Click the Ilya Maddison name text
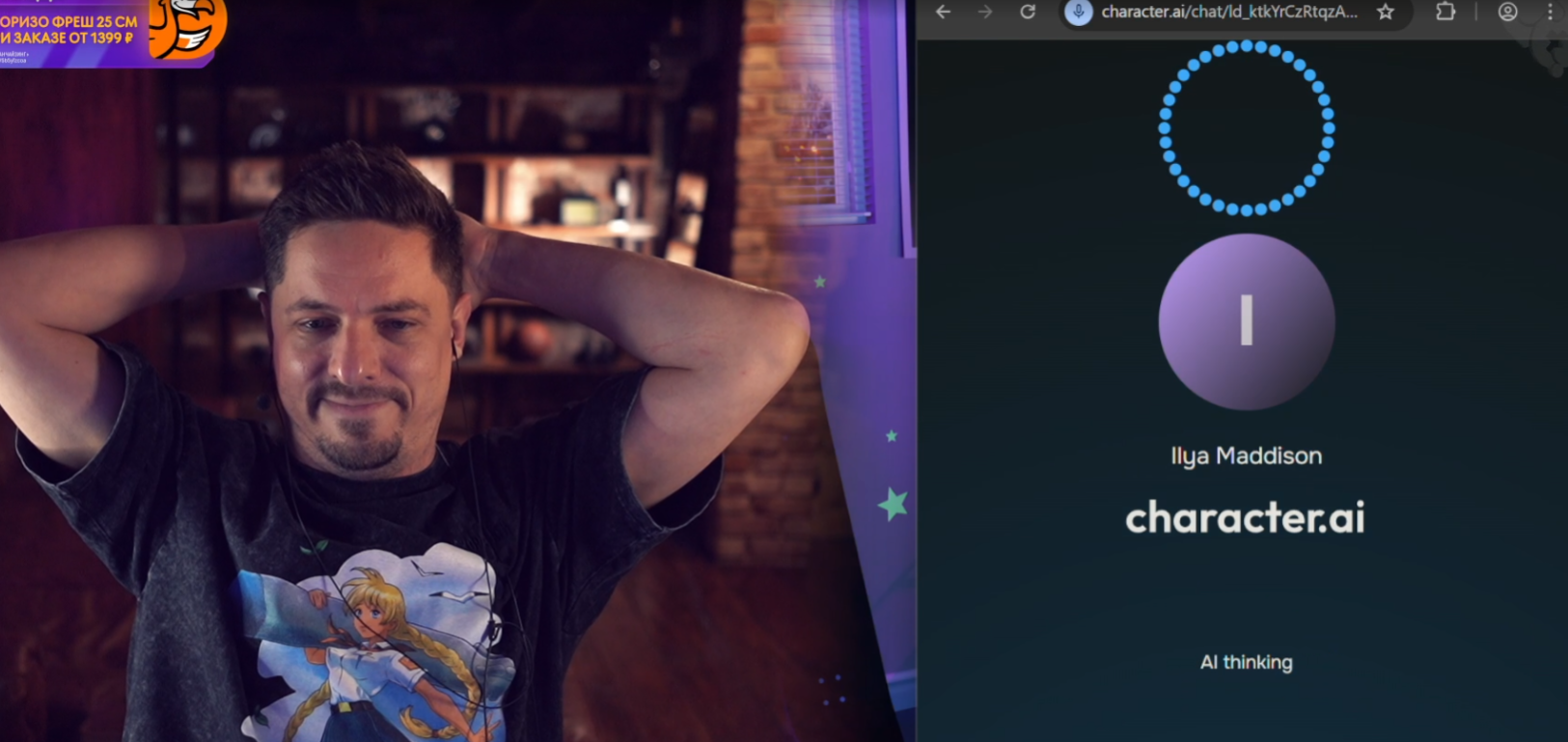 point(1246,456)
